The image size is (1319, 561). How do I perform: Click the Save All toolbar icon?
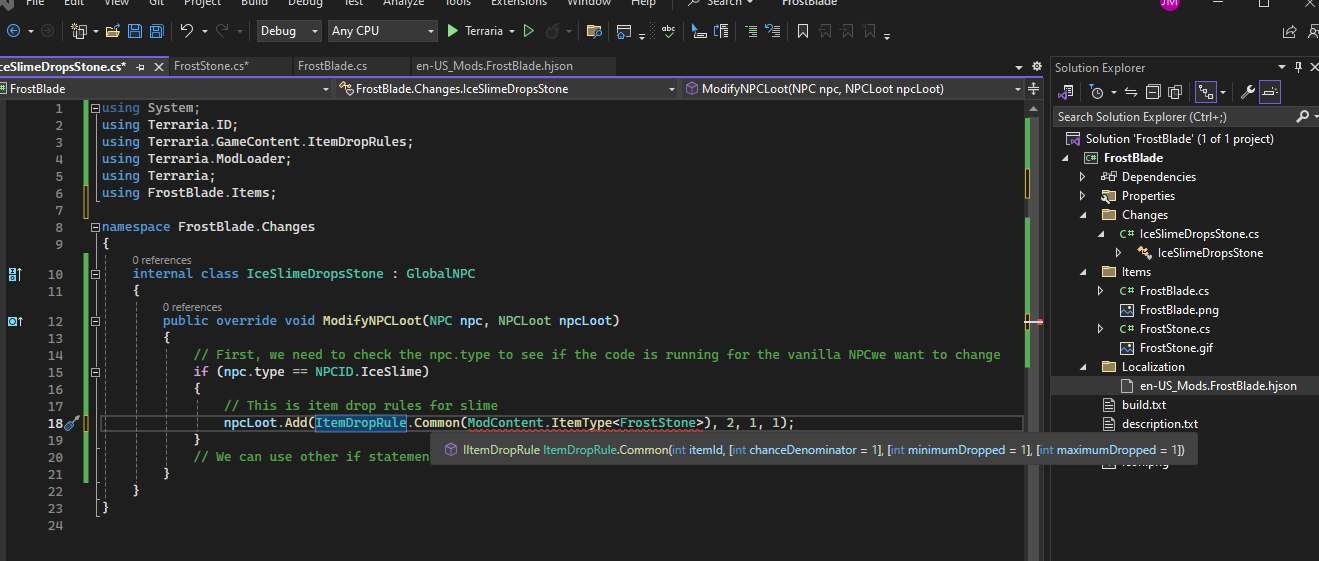coord(156,31)
